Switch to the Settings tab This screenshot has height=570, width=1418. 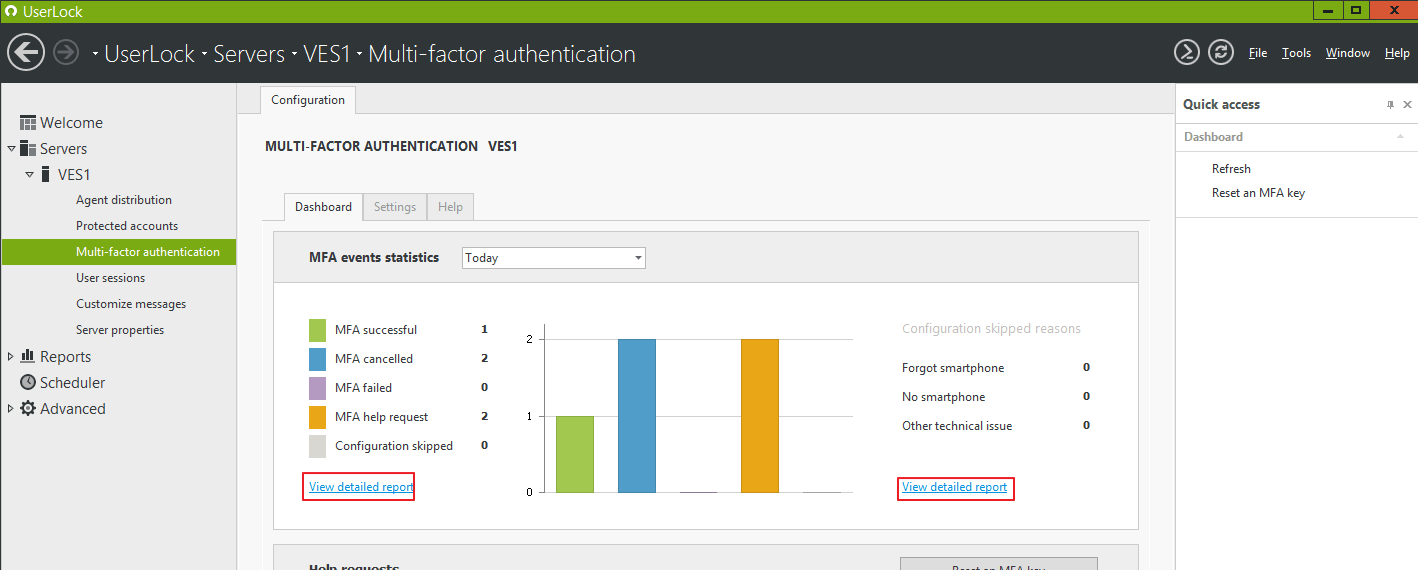395,207
